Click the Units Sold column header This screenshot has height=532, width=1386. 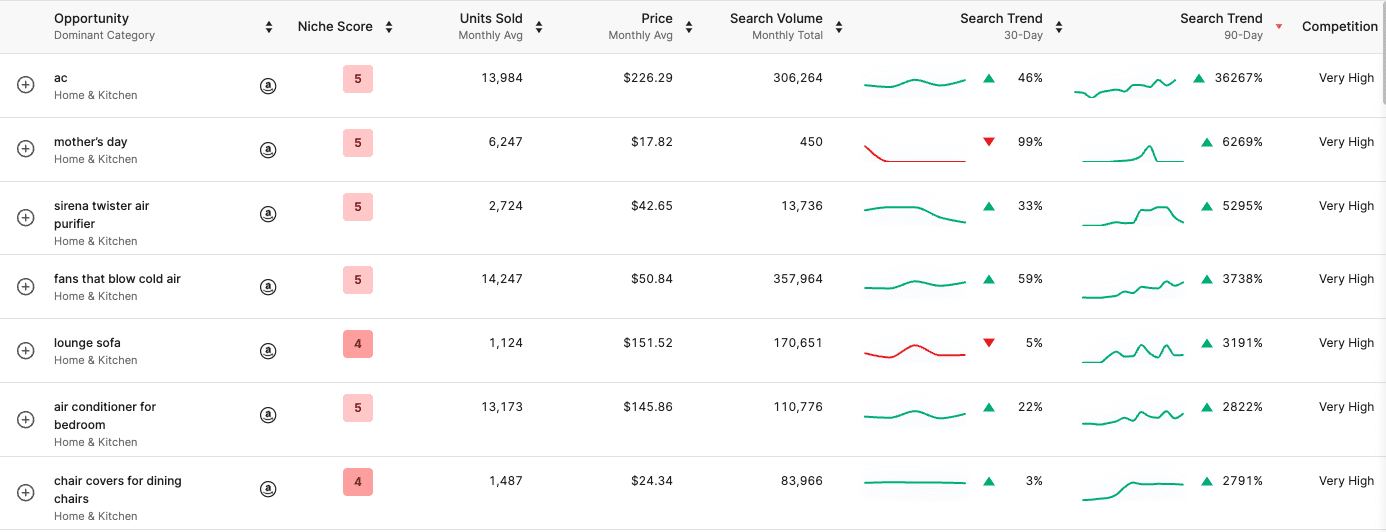491,18
